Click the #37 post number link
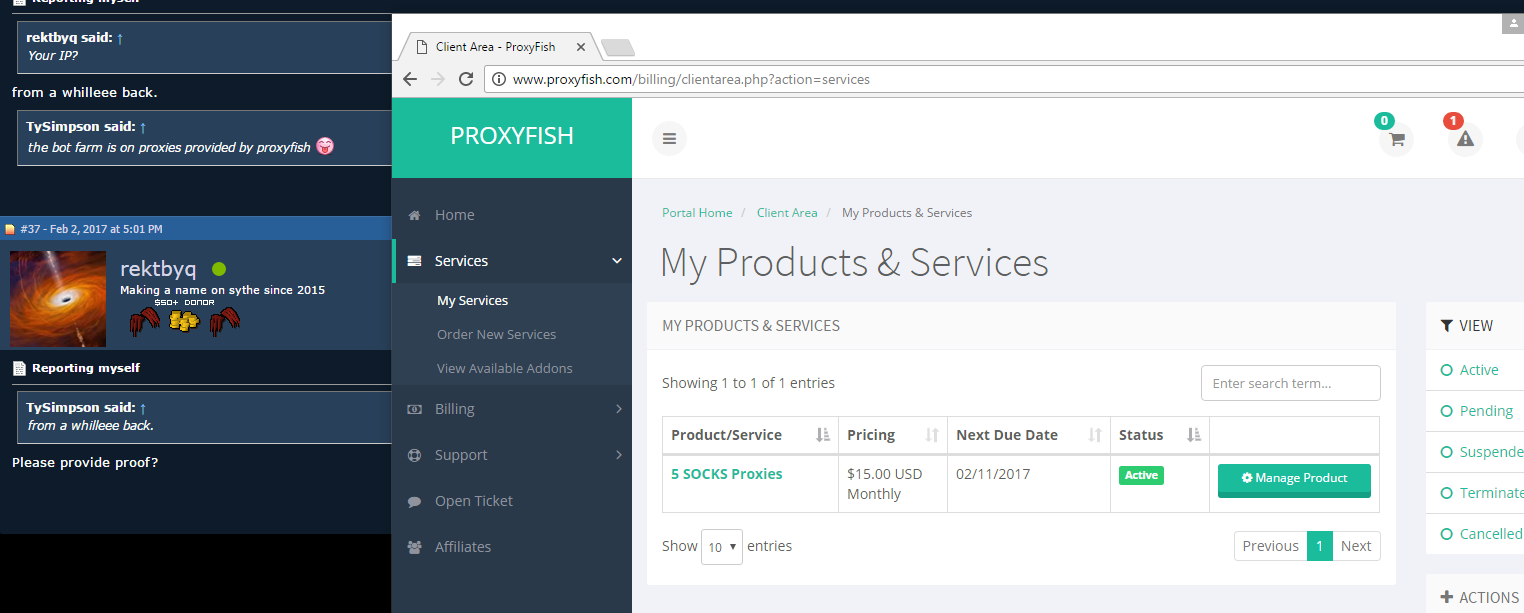The image size is (1524, 613). [x=31, y=229]
